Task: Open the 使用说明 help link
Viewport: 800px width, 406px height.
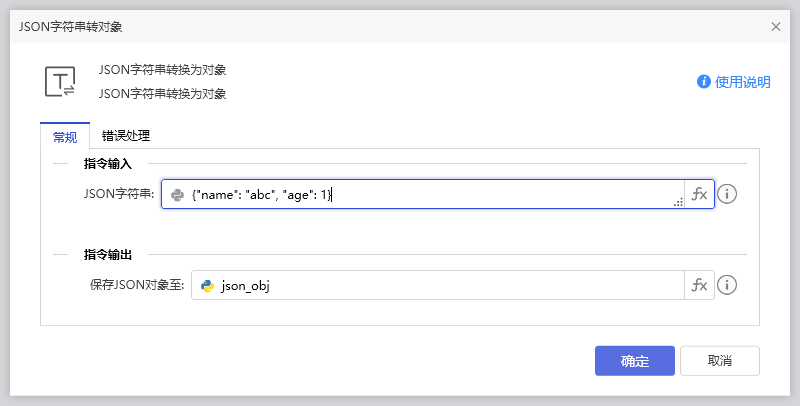Action: (742, 82)
